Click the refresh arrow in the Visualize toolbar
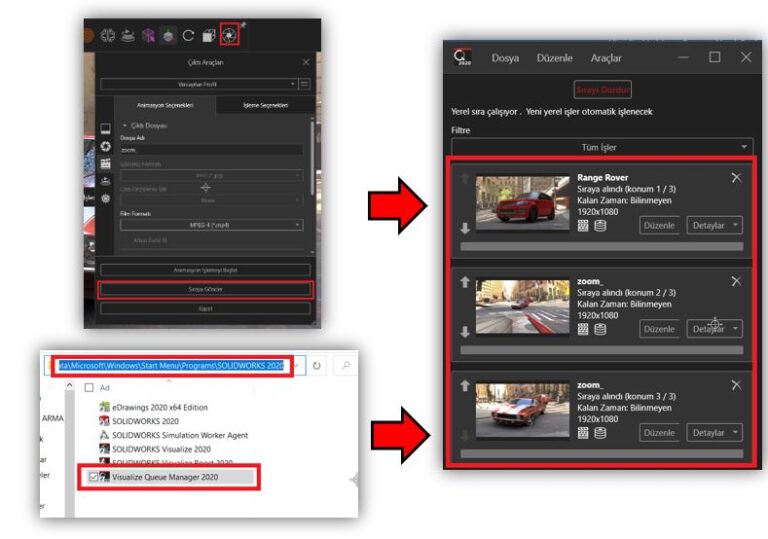This screenshot has width=768, height=539. pos(187,36)
